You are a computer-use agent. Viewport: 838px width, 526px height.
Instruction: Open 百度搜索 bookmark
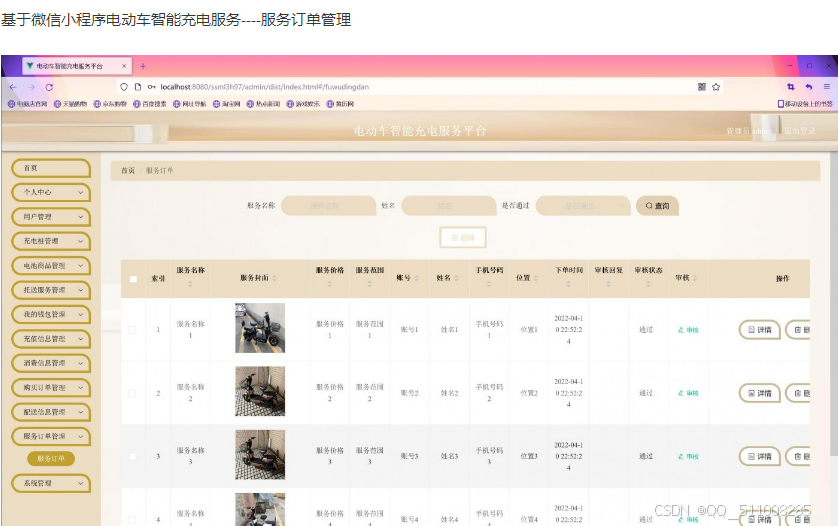150,104
